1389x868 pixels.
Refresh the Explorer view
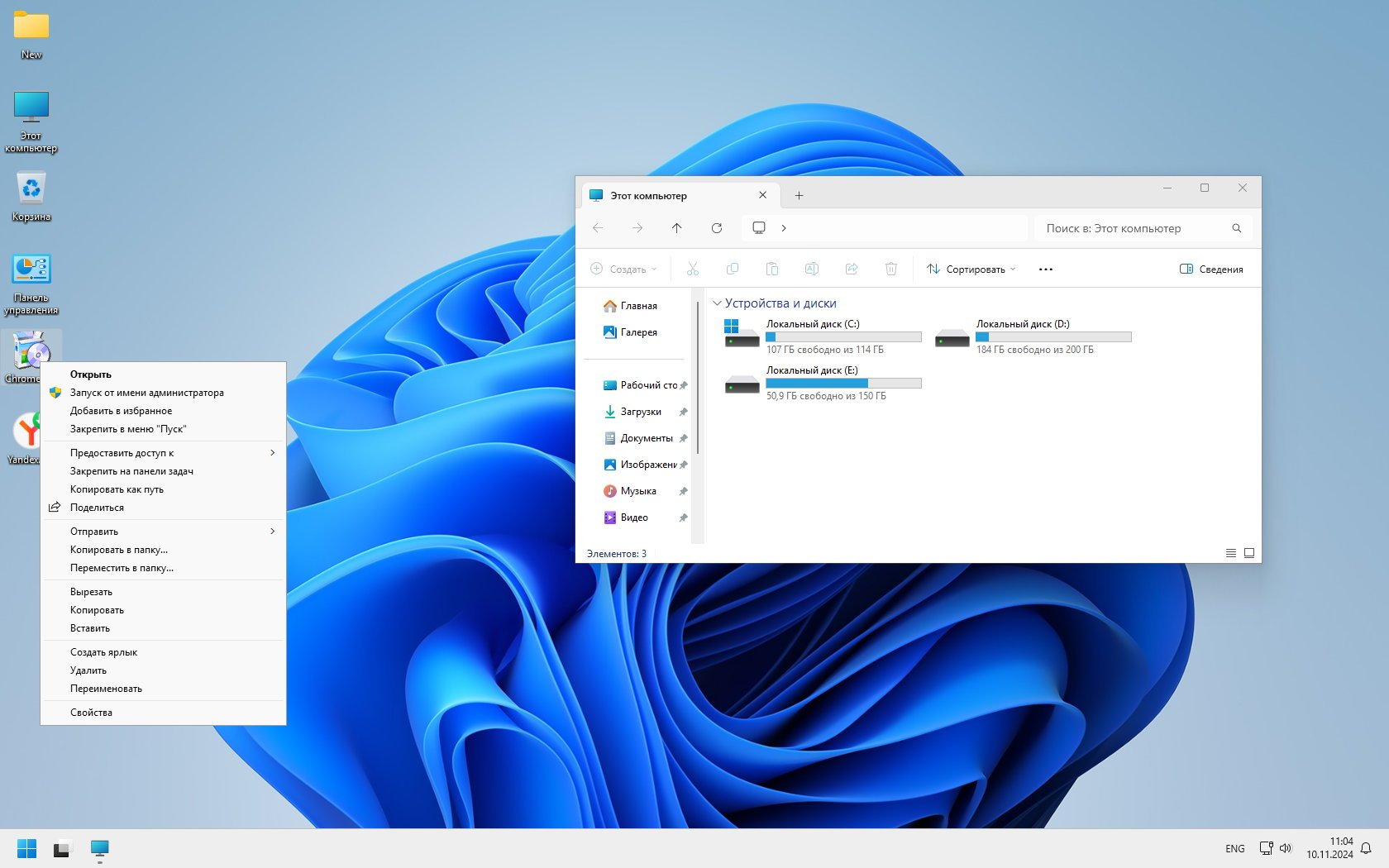click(x=717, y=228)
